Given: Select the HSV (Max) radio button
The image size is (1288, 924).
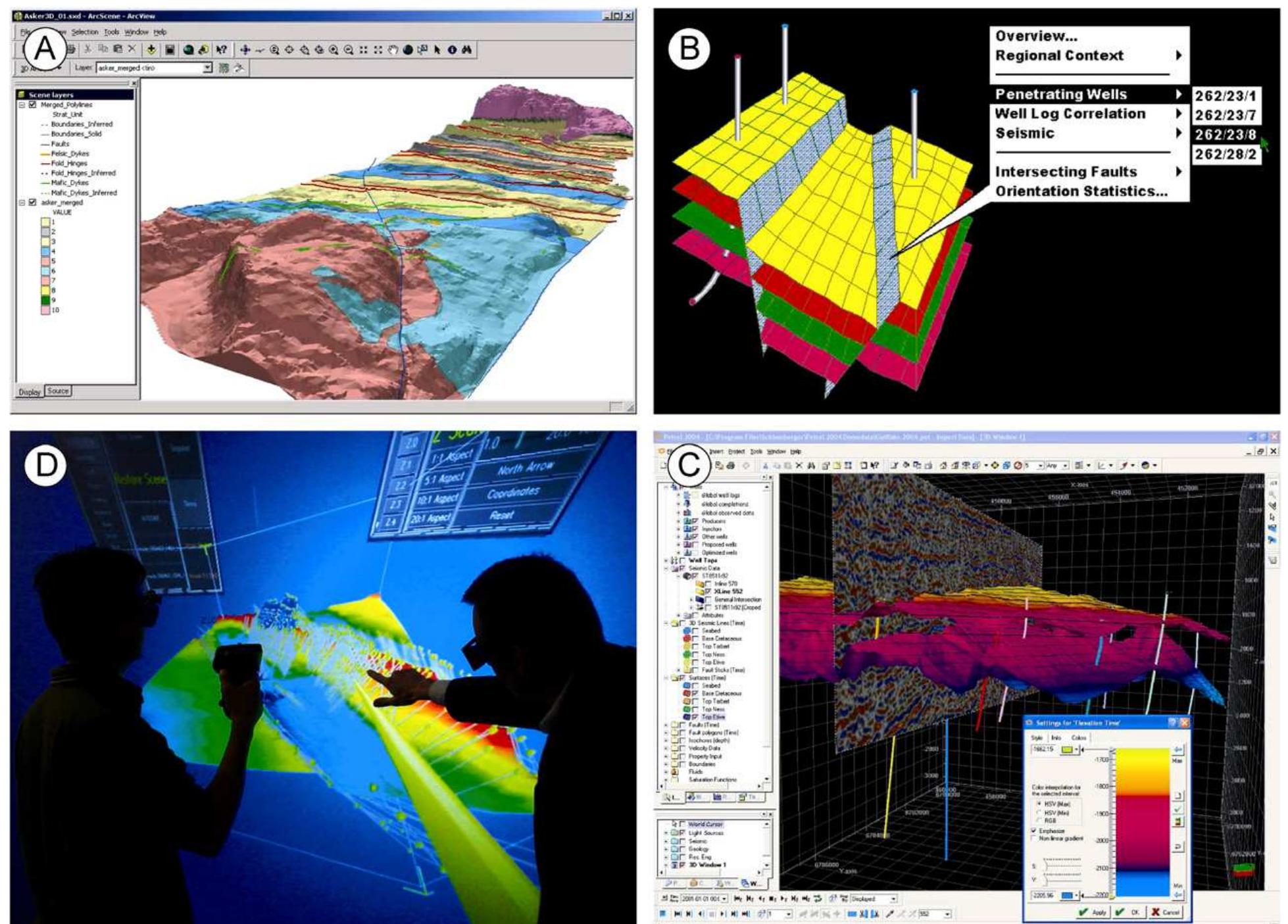Looking at the screenshot, I should pos(1039,804).
